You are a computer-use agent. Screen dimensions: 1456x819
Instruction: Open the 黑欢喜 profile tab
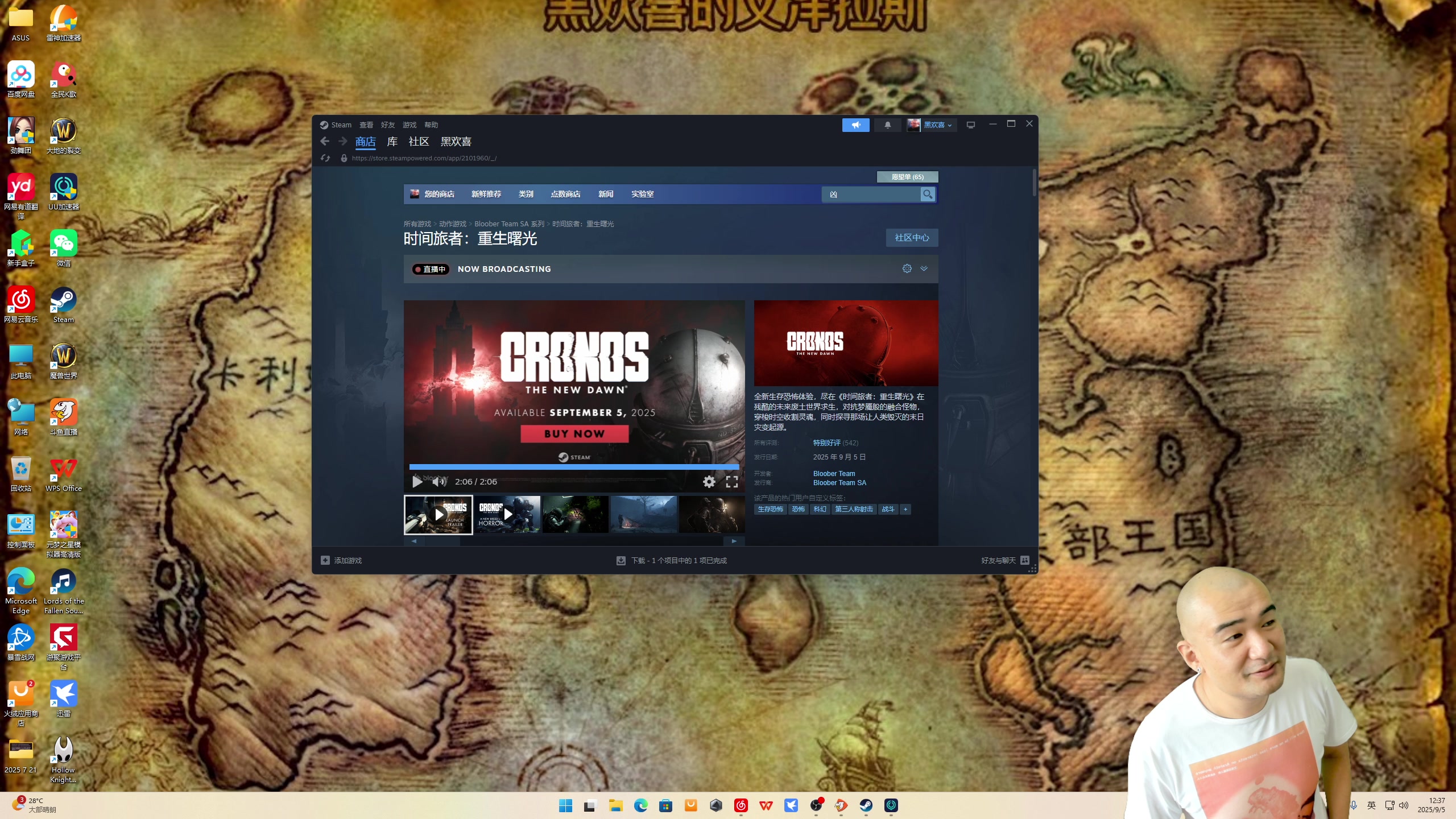tap(456, 142)
